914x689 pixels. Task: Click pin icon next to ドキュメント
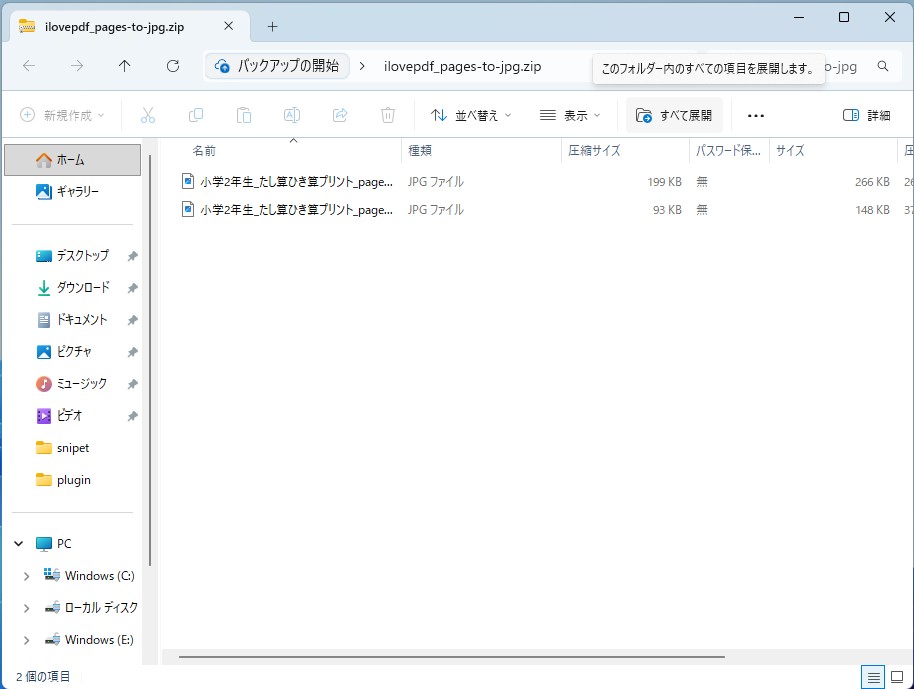pyautogui.click(x=132, y=320)
